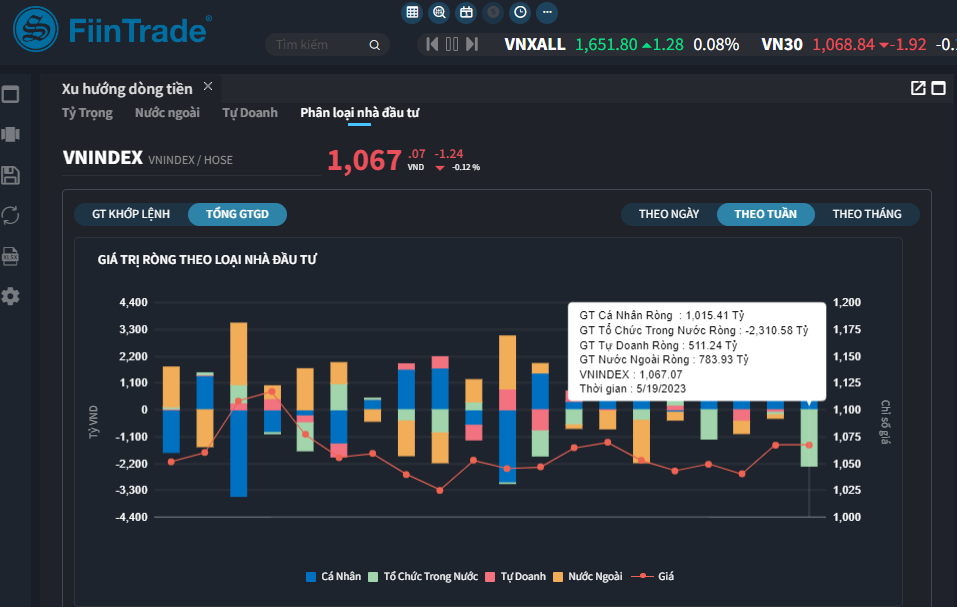Refresh data using the sidebar sync icon

11,215
